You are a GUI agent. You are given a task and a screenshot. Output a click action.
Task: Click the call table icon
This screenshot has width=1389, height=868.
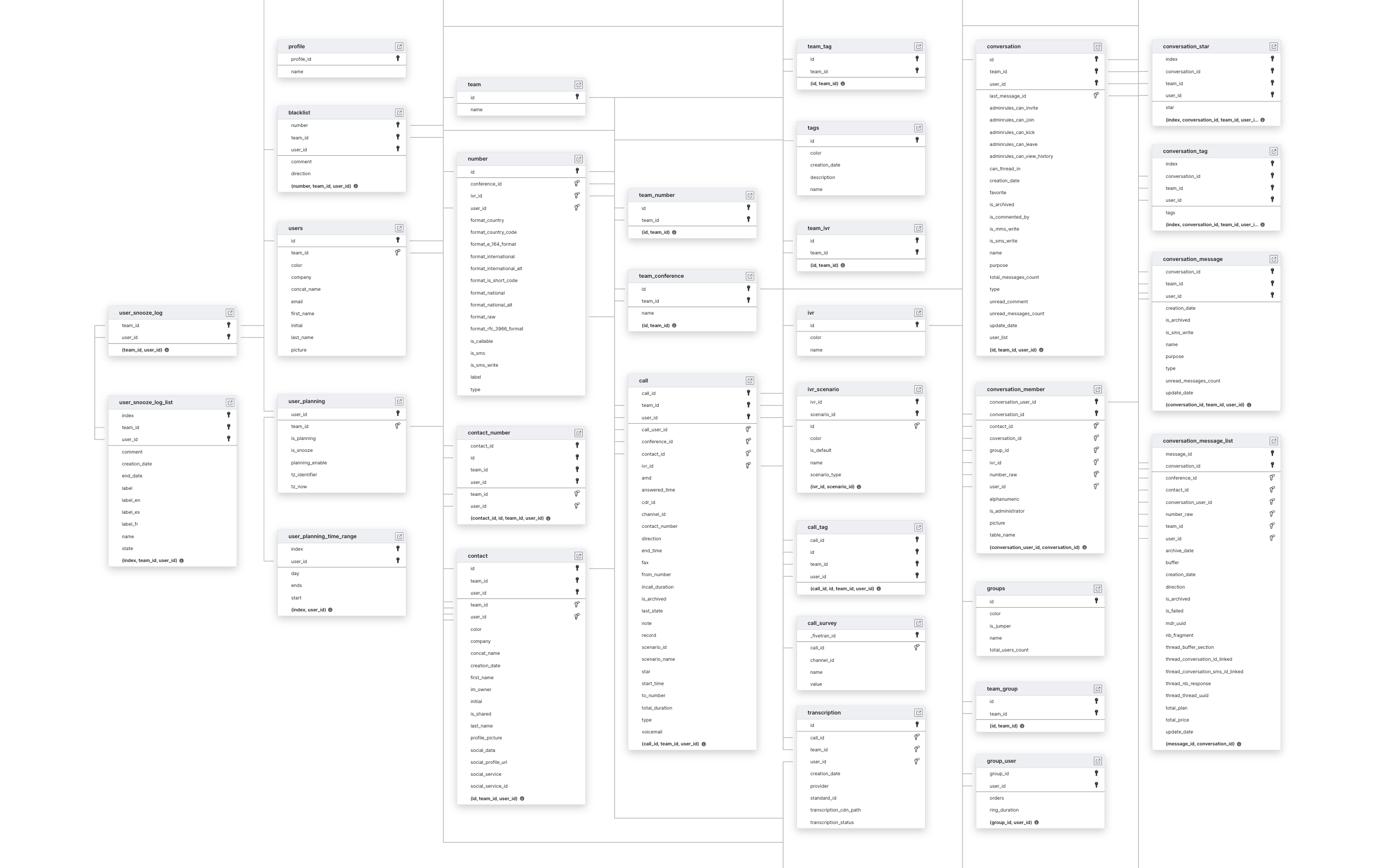pos(748,380)
